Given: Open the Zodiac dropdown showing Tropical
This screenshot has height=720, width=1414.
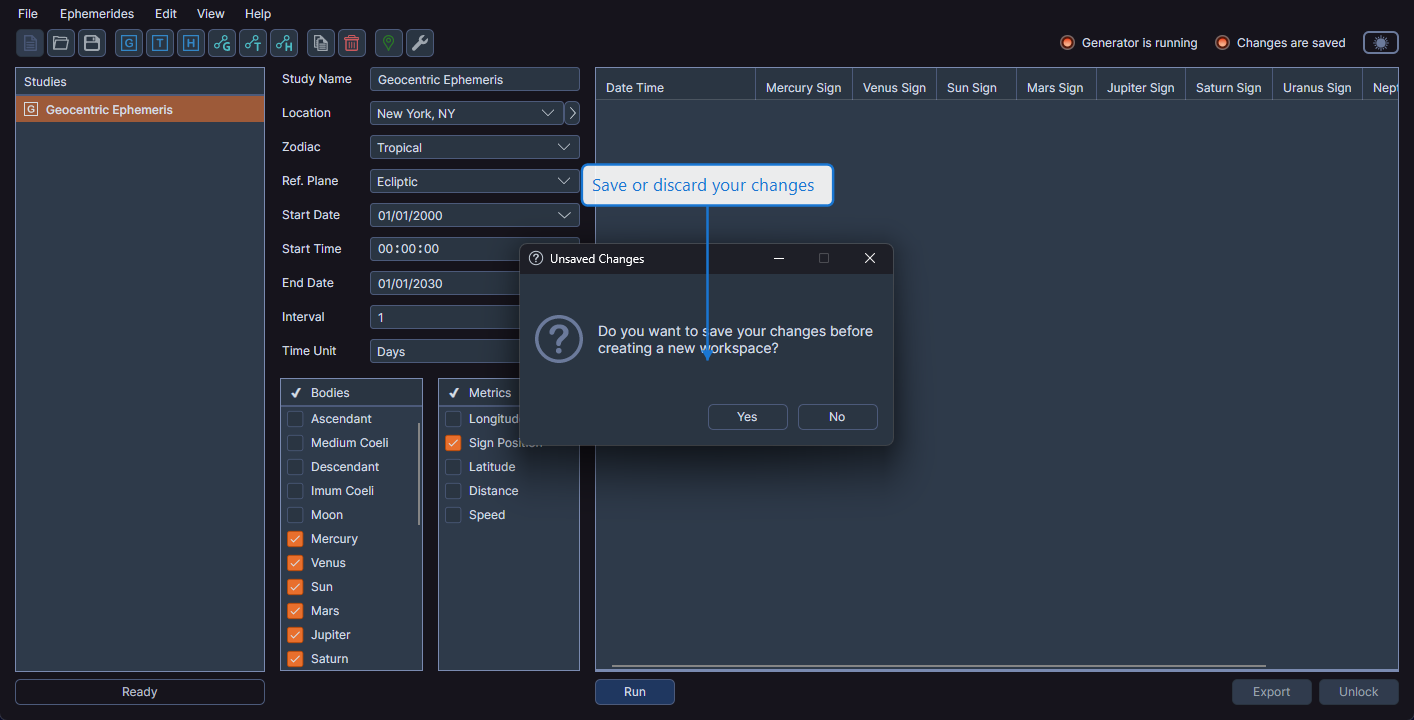Looking at the screenshot, I should coord(474,147).
